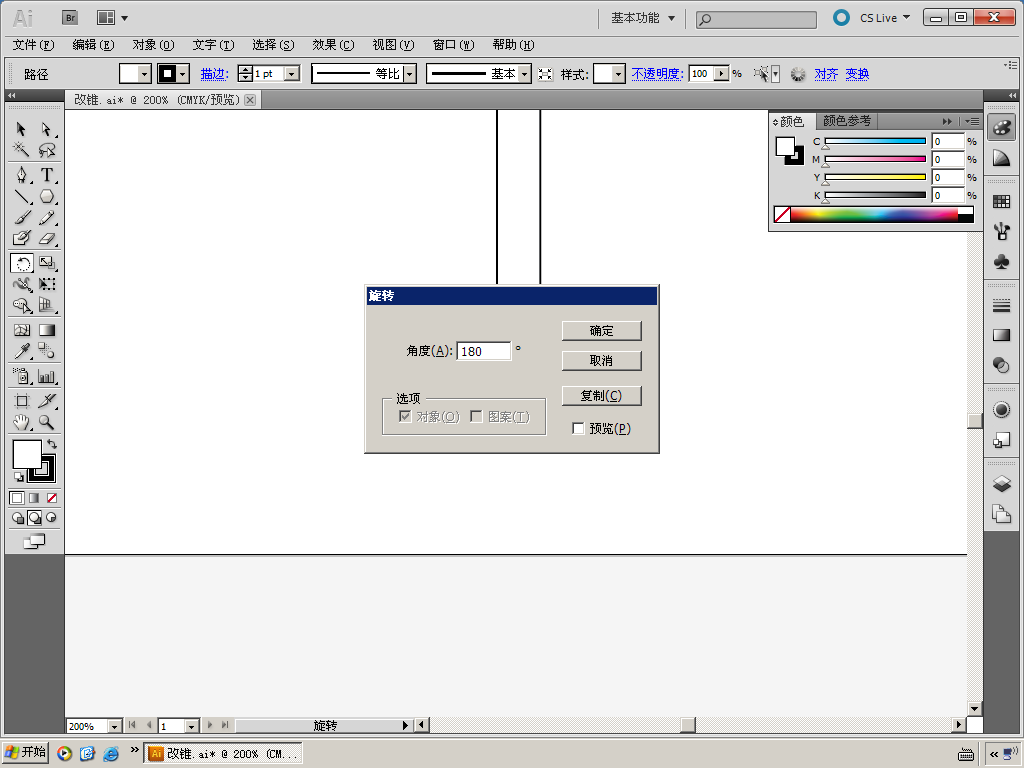Open the File menu

(x=33, y=45)
